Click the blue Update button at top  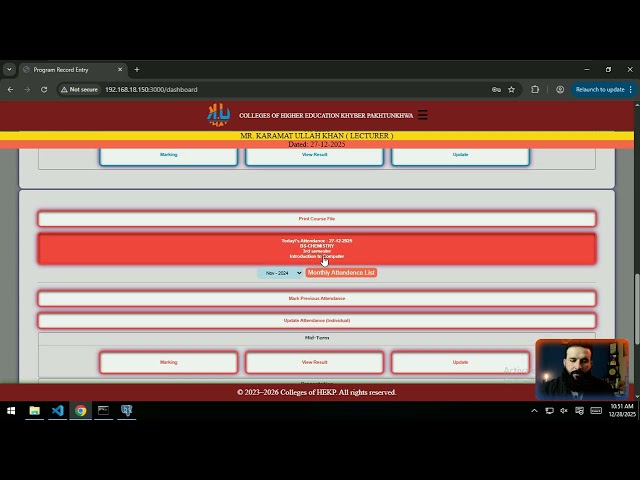460,155
